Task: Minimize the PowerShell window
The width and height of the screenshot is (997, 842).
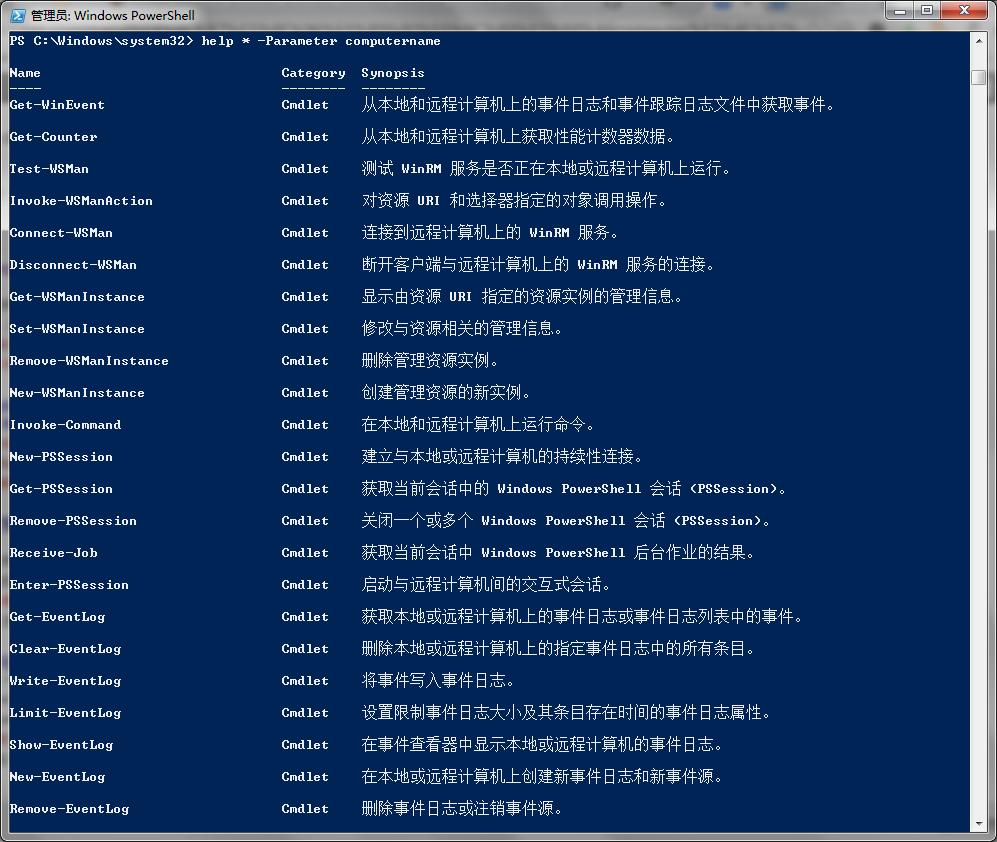Action: coord(900,10)
